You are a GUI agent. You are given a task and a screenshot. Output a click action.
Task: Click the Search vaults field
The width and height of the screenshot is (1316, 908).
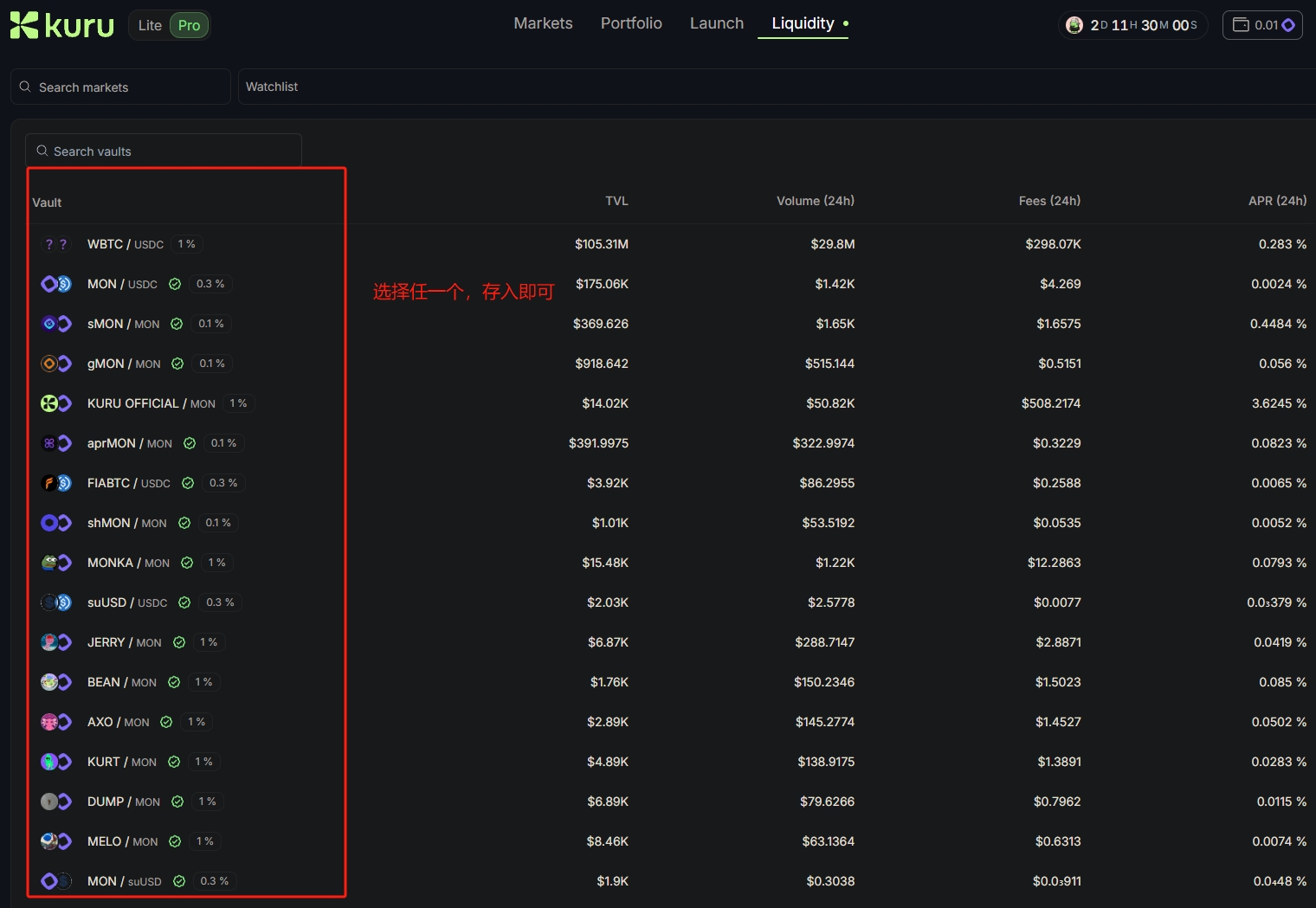pyautogui.click(x=164, y=151)
